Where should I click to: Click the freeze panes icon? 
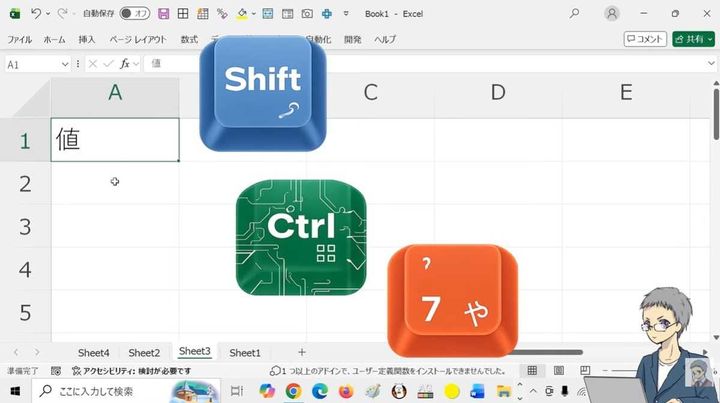tap(287, 14)
